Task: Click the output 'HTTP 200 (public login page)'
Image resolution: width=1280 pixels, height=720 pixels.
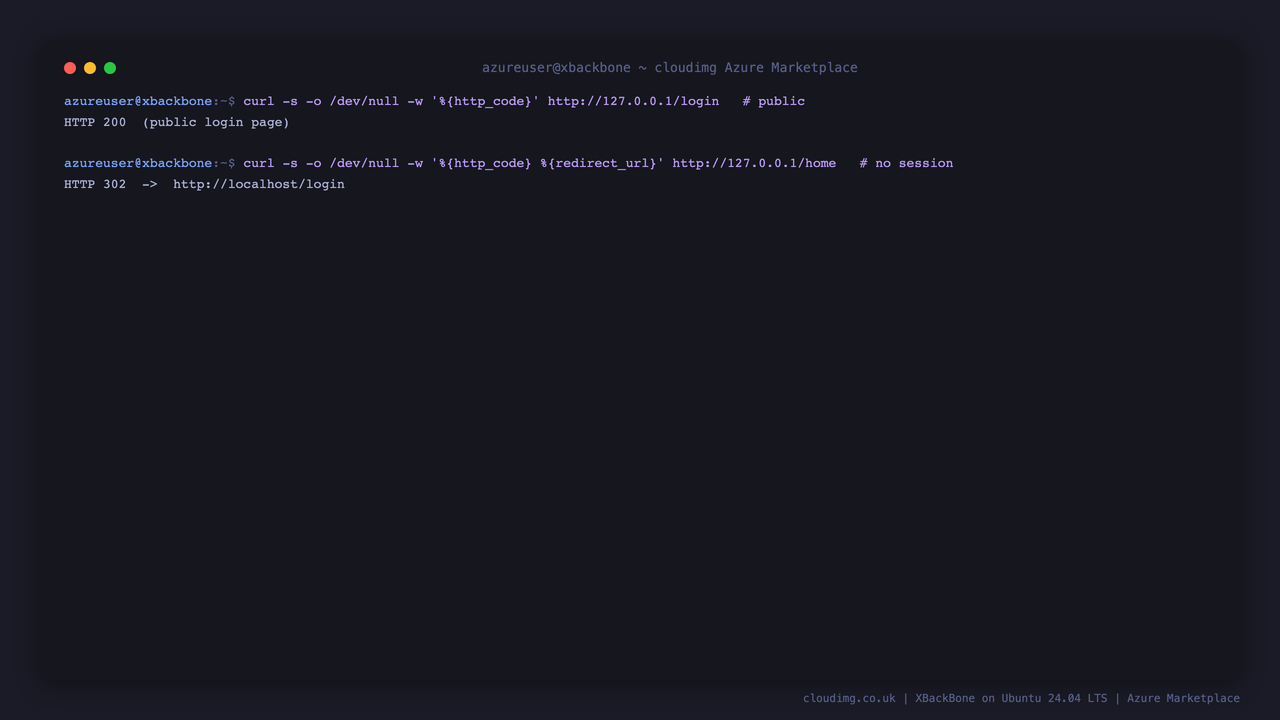Action: 177,123
